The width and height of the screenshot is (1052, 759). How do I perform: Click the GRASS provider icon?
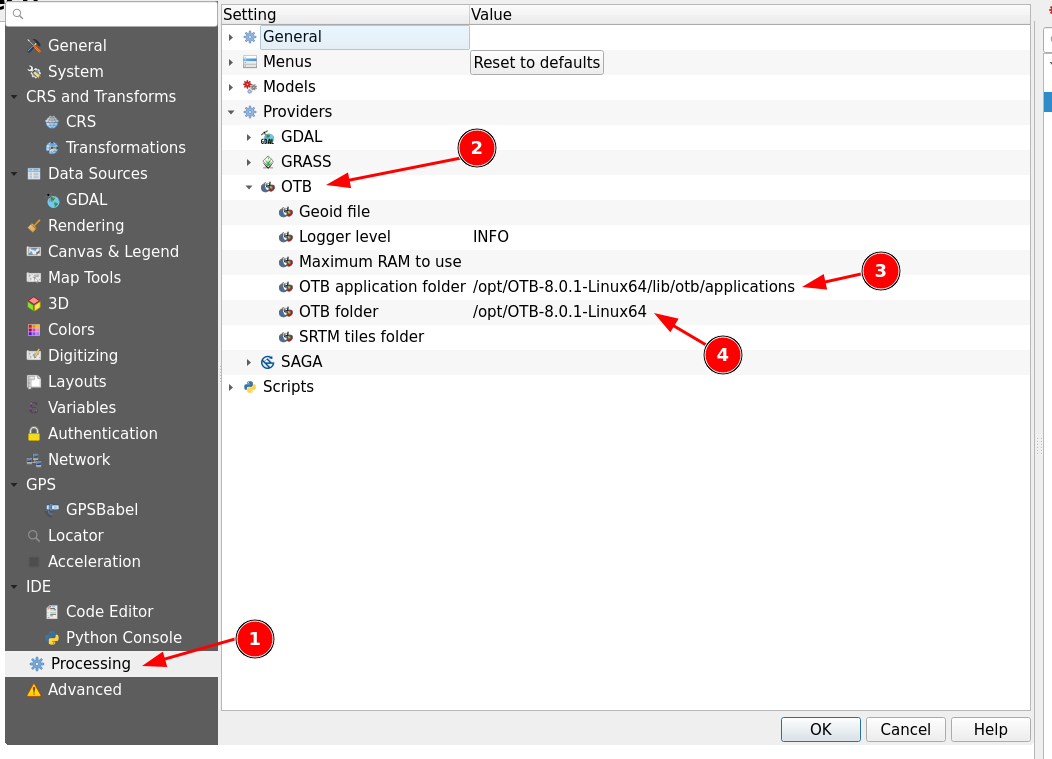pos(268,162)
